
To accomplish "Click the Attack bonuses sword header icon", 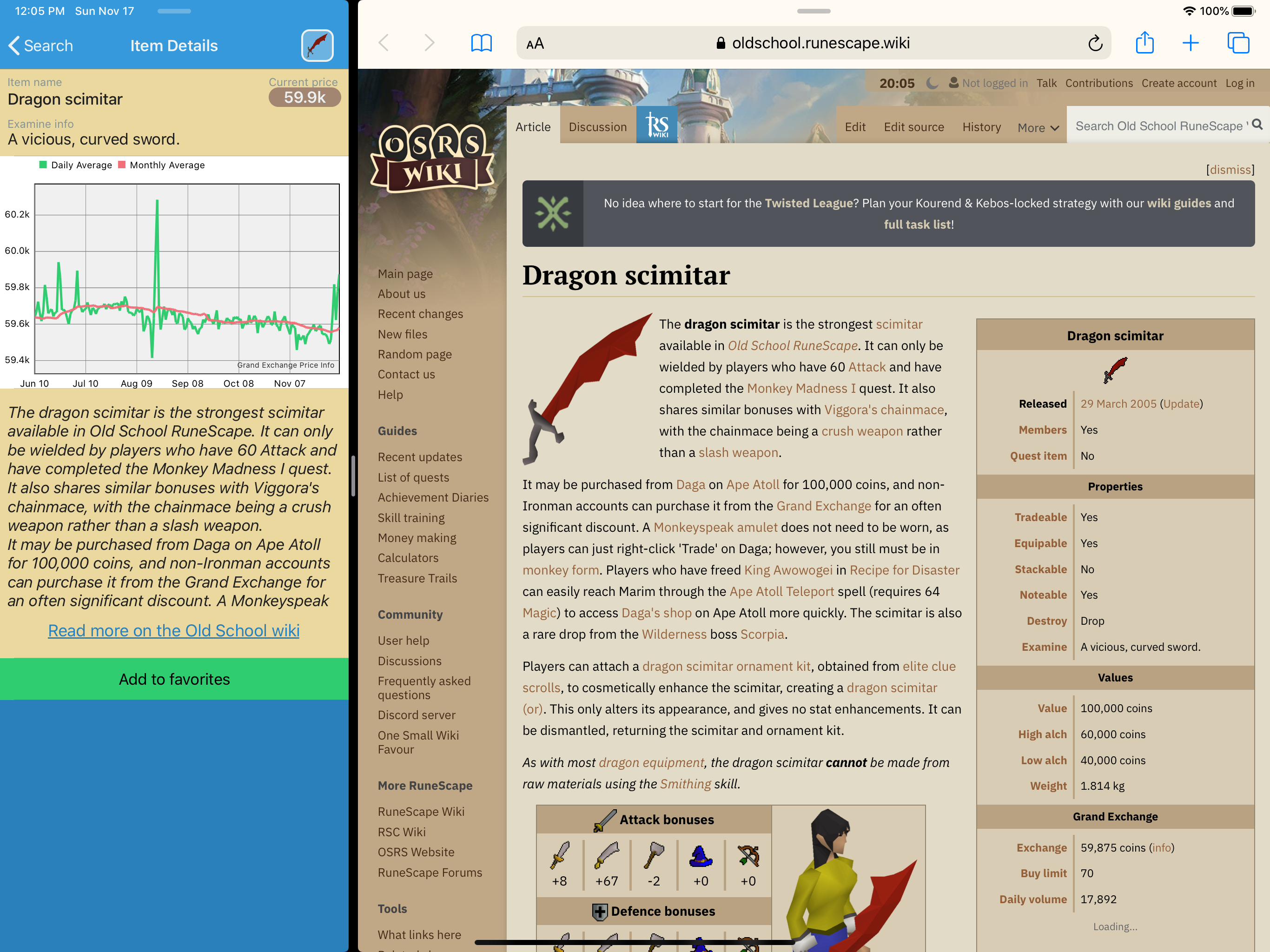I will pos(605,820).
